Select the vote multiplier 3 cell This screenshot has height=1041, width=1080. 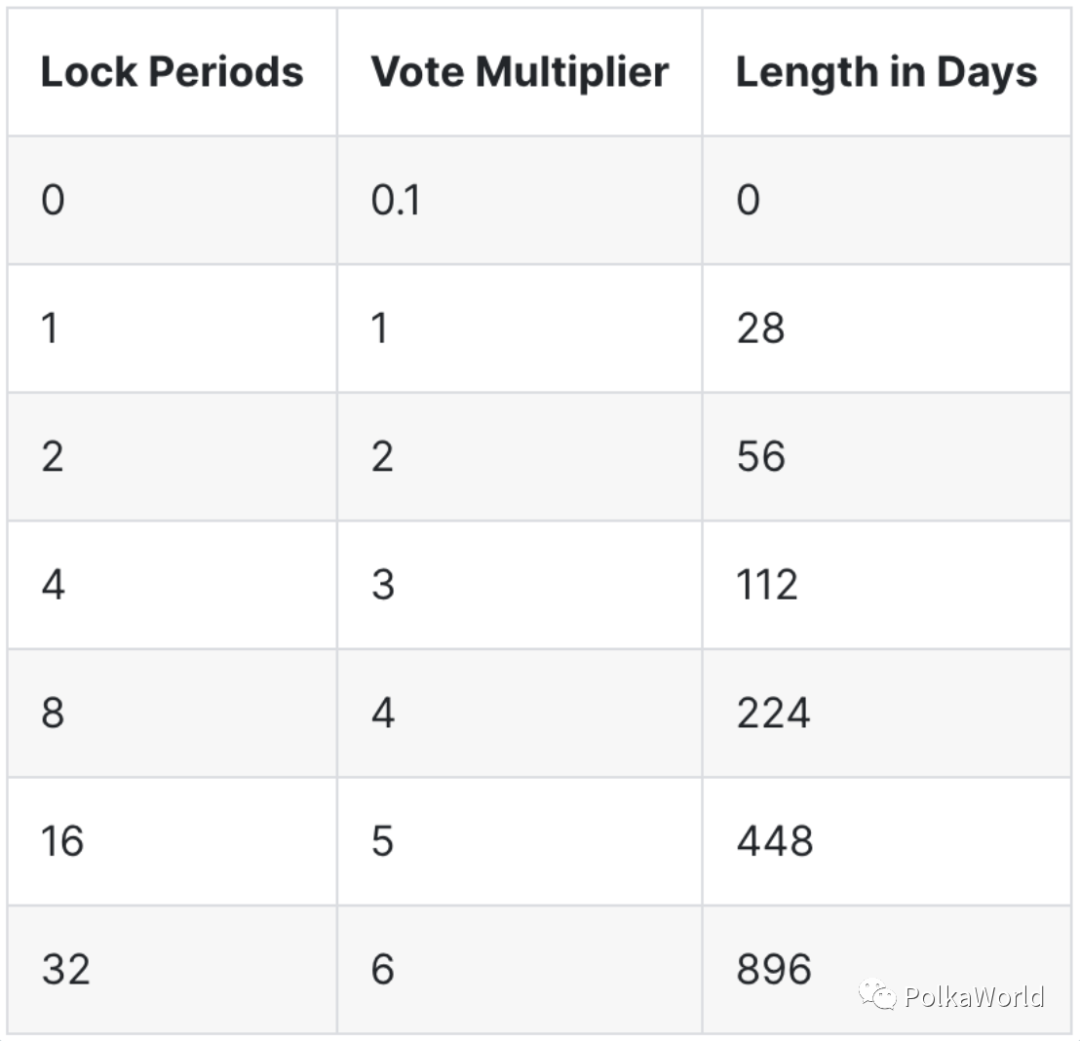click(383, 585)
